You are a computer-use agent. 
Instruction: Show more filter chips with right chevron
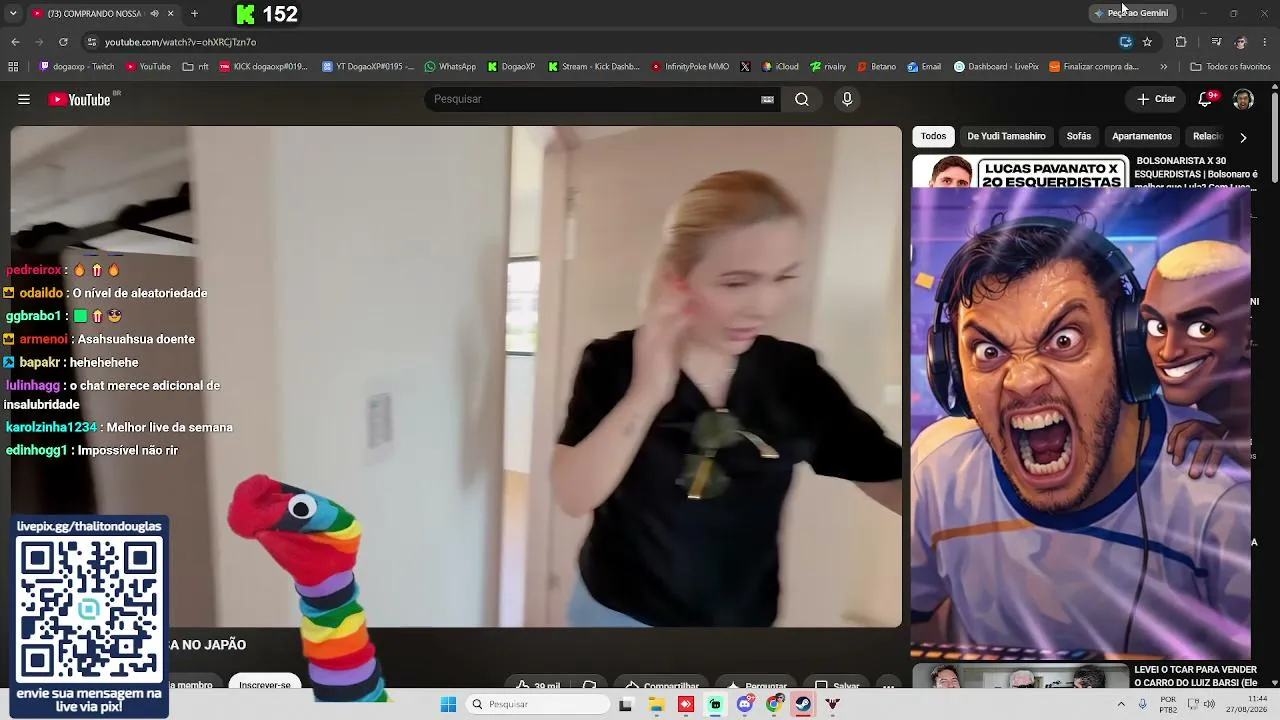coord(1243,137)
